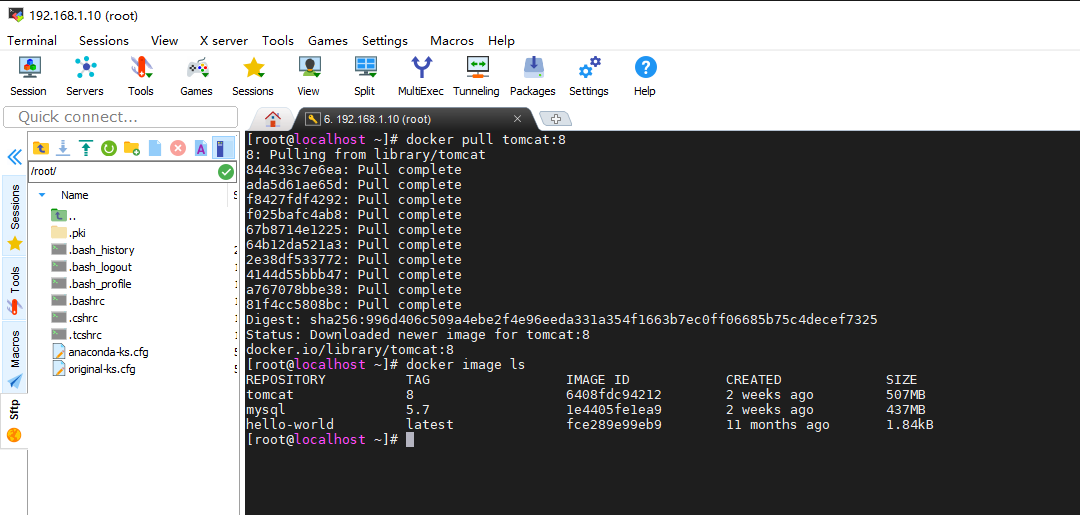The width and height of the screenshot is (1080, 515).
Task: Click the SFTP download arrow icon
Action: [63, 147]
